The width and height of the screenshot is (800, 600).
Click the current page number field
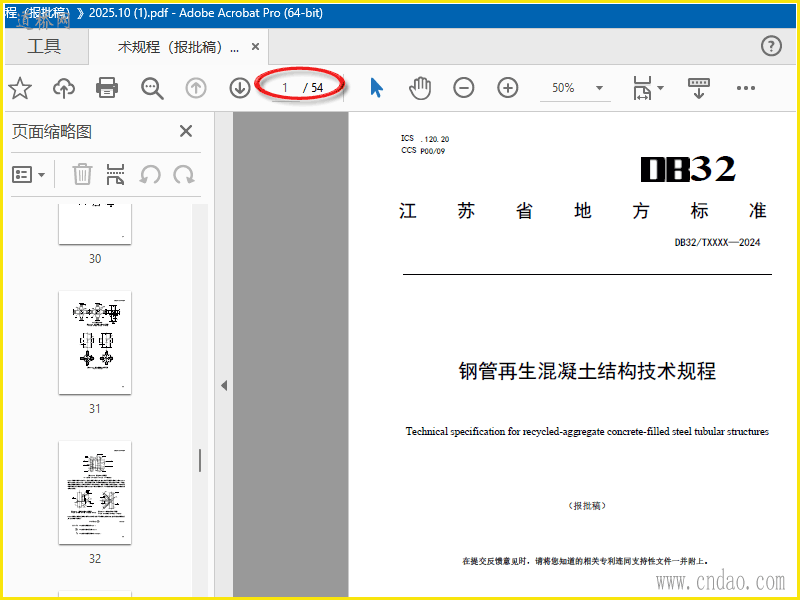[x=285, y=88]
